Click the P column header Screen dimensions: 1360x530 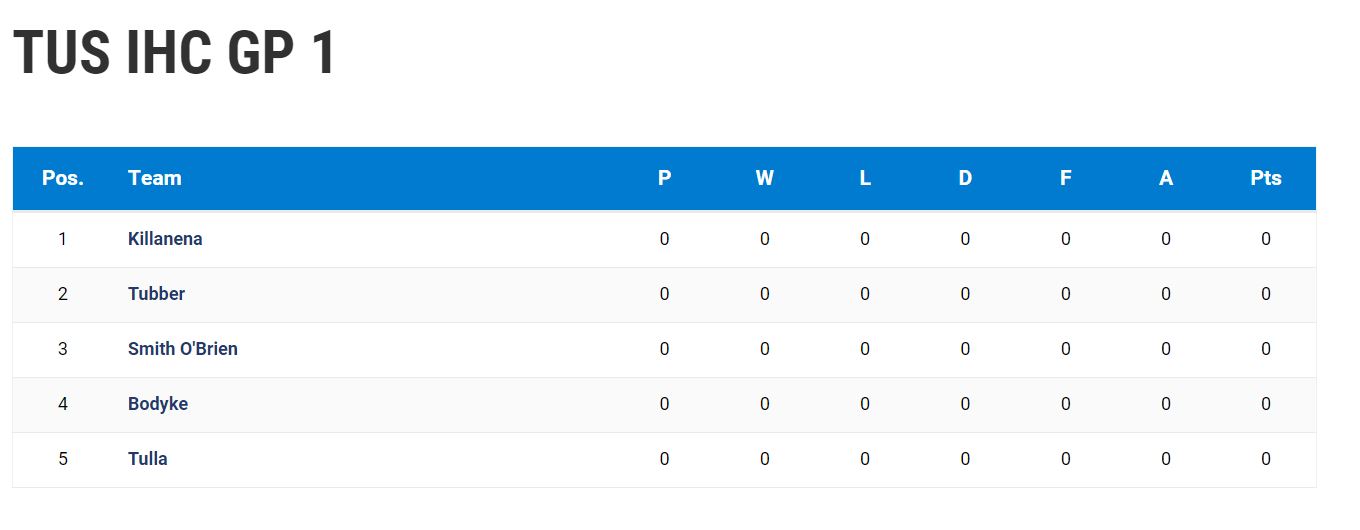click(x=664, y=178)
